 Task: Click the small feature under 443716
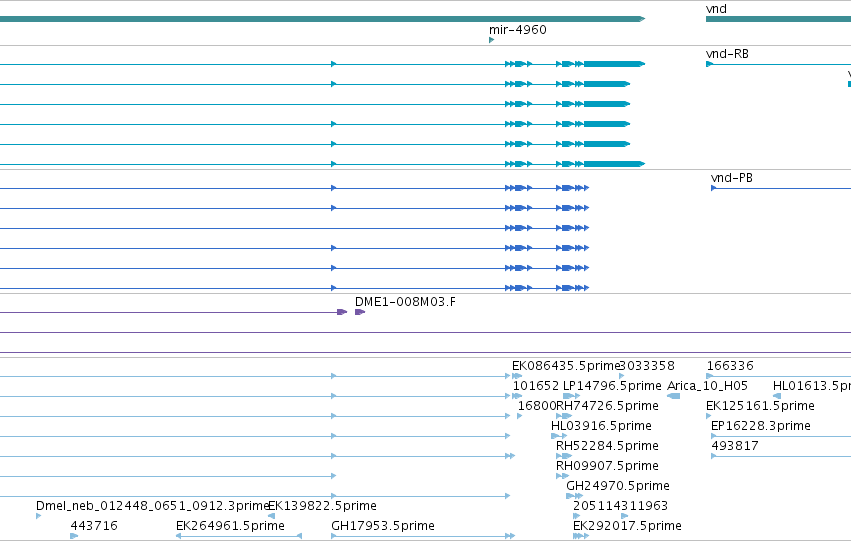click(74, 536)
